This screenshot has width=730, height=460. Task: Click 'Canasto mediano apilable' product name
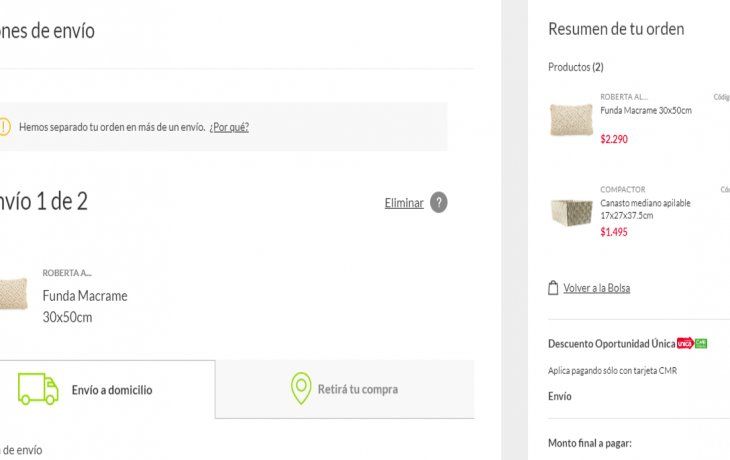[x=645, y=209]
